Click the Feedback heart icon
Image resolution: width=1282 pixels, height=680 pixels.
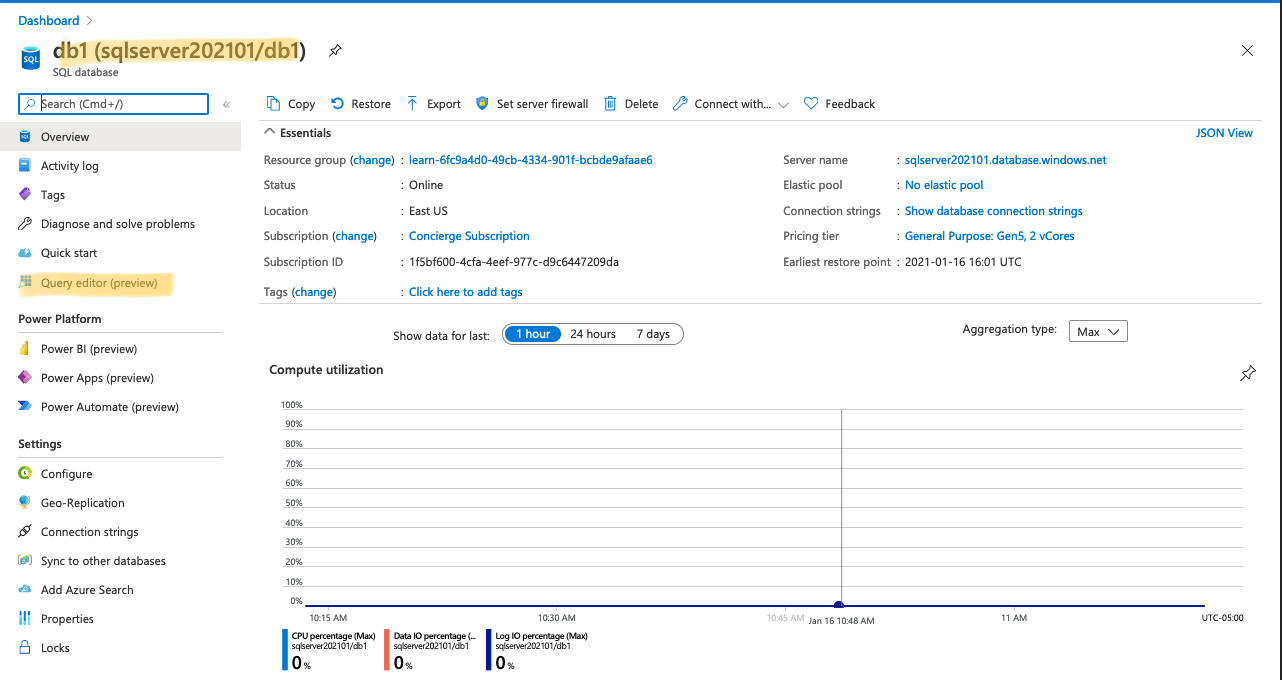811,104
